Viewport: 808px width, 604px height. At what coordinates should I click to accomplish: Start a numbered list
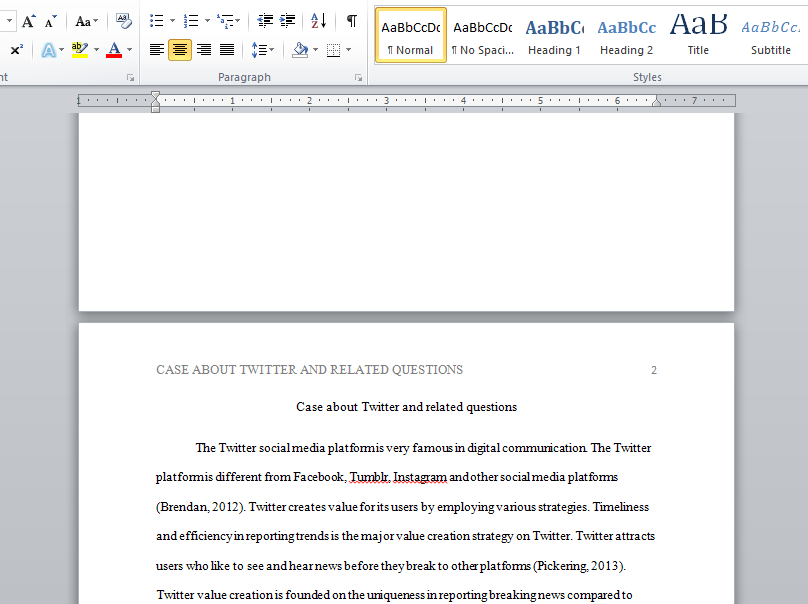coord(191,21)
